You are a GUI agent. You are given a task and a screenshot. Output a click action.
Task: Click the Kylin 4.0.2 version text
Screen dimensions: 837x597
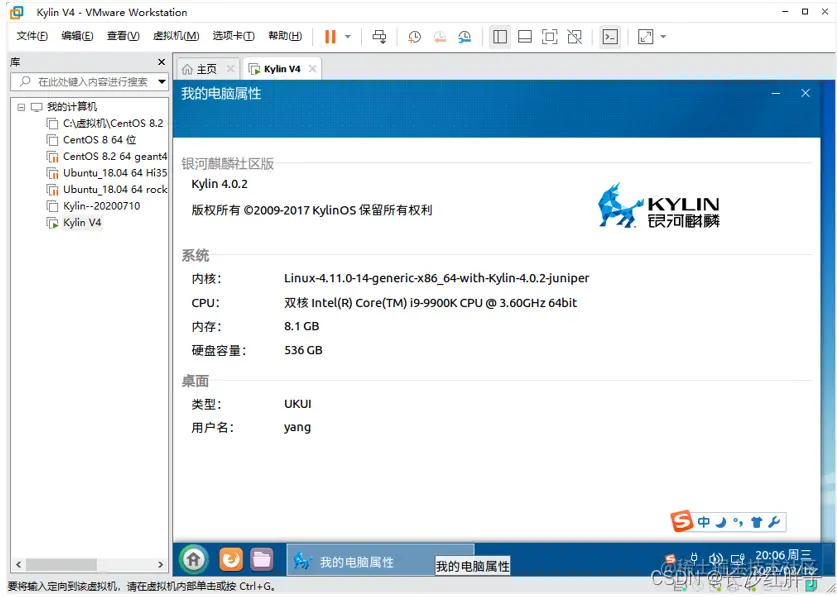(x=219, y=184)
